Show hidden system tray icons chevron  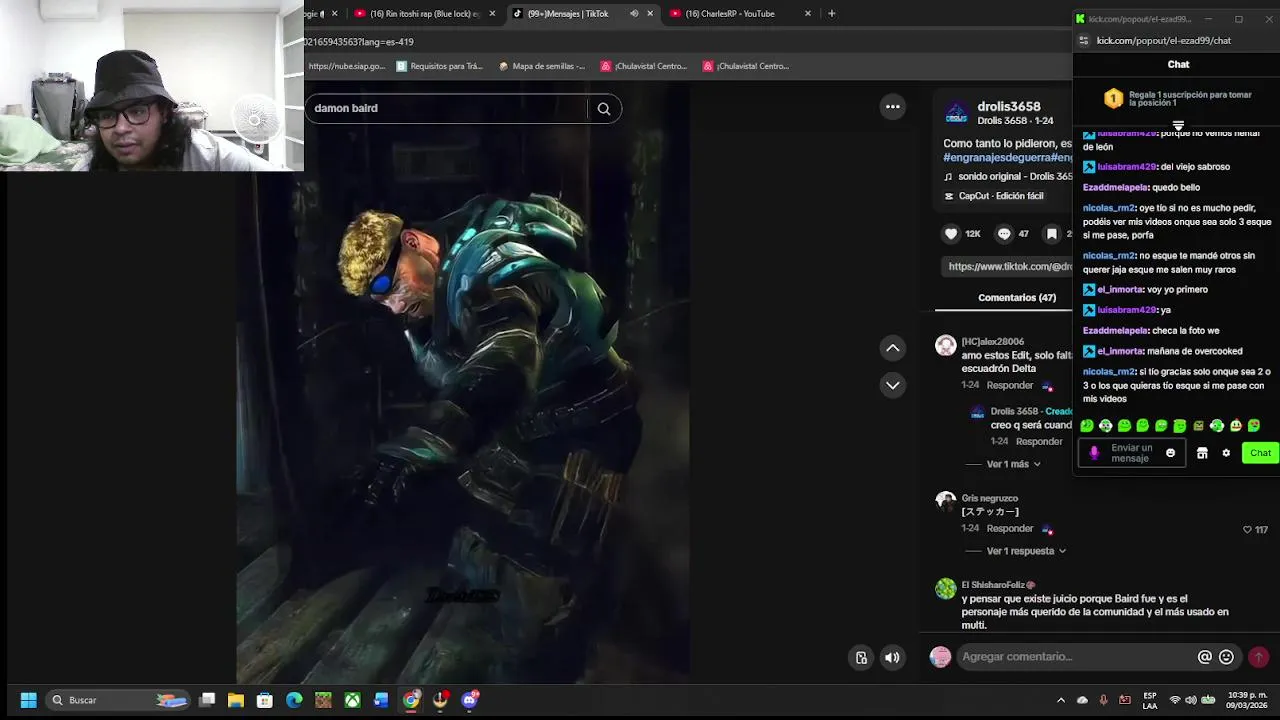coord(1061,700)
